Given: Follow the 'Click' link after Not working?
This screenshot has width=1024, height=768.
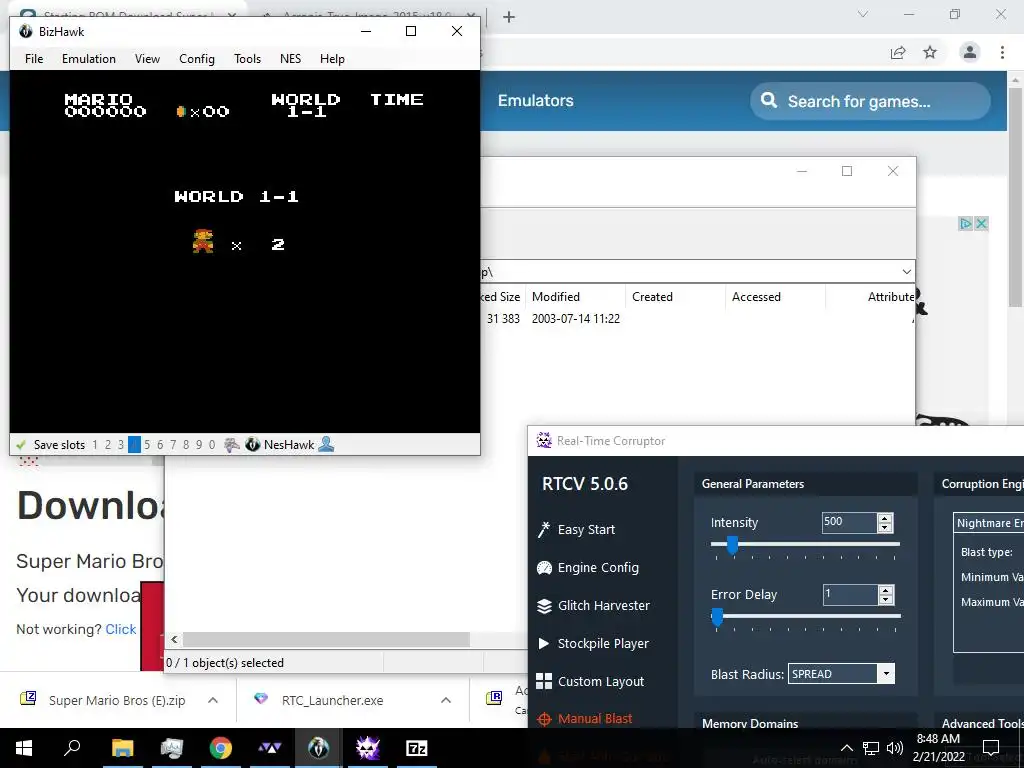Looking at the screenshot, I should coord(121,629).
